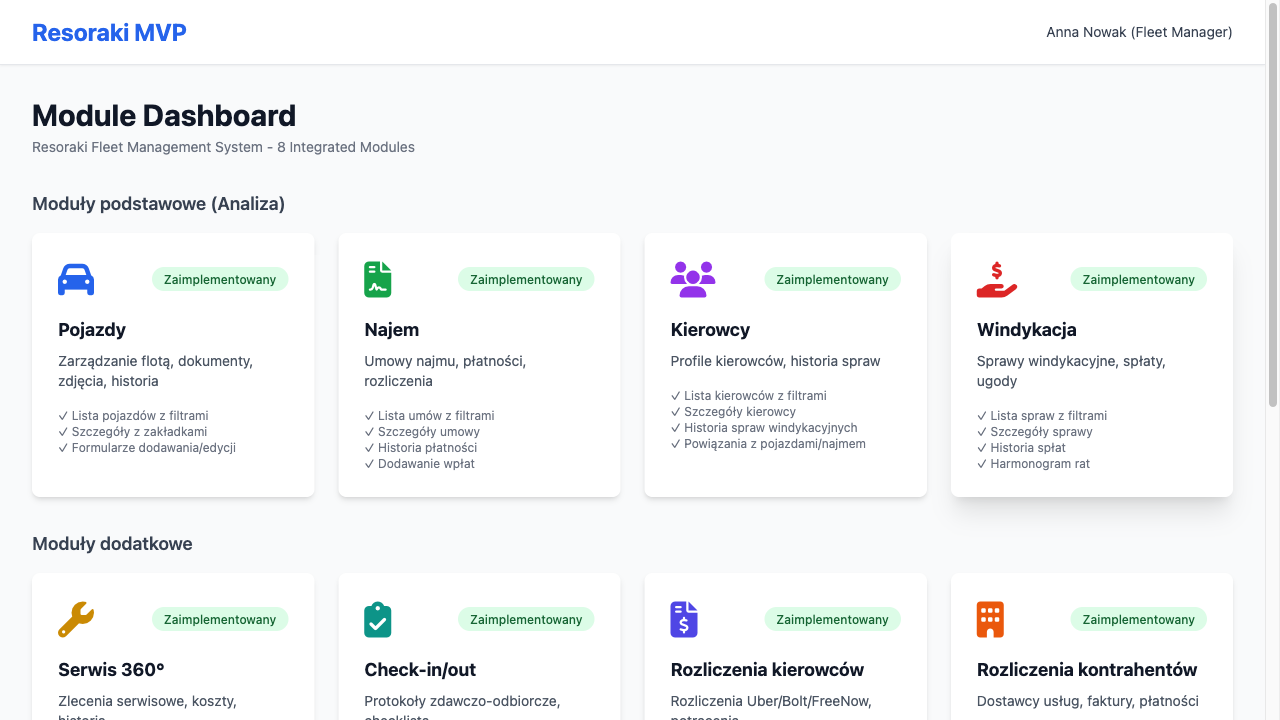Click the orange building icon for Rozliczenia kontrahentów
The height and width of the screenshot is (720, 1280).
990,620
